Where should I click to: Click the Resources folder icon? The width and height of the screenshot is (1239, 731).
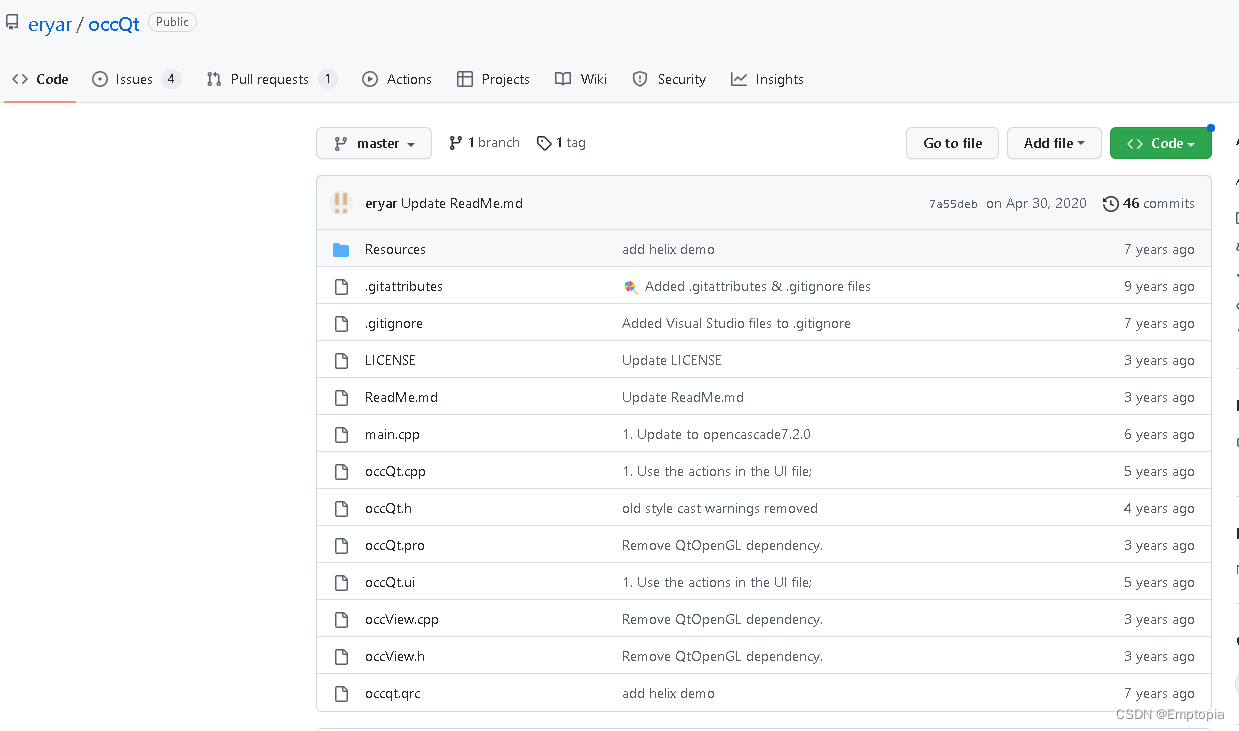341,249
